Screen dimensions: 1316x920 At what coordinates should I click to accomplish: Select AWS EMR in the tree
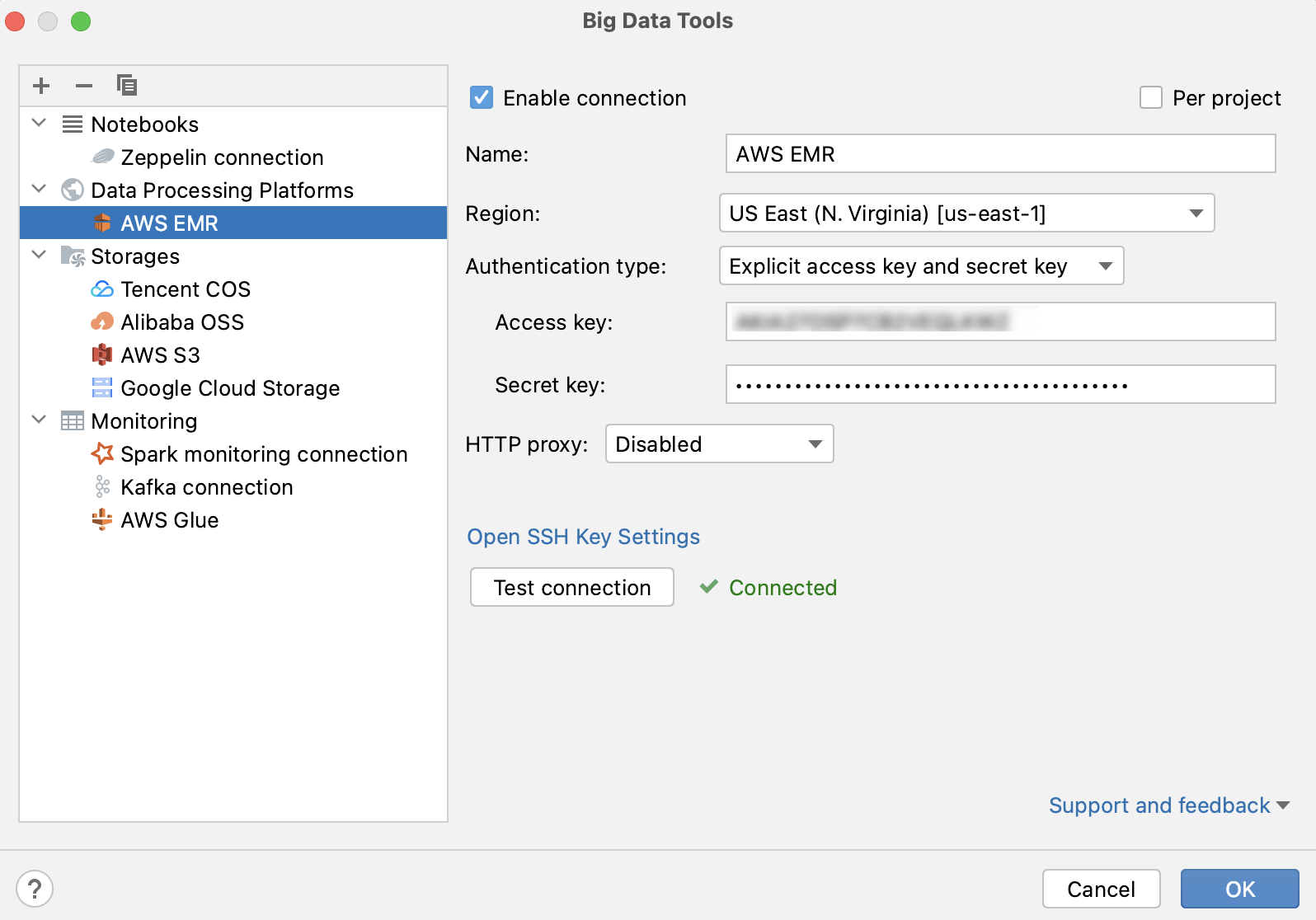pyautogui.click(x=233, y=223)
